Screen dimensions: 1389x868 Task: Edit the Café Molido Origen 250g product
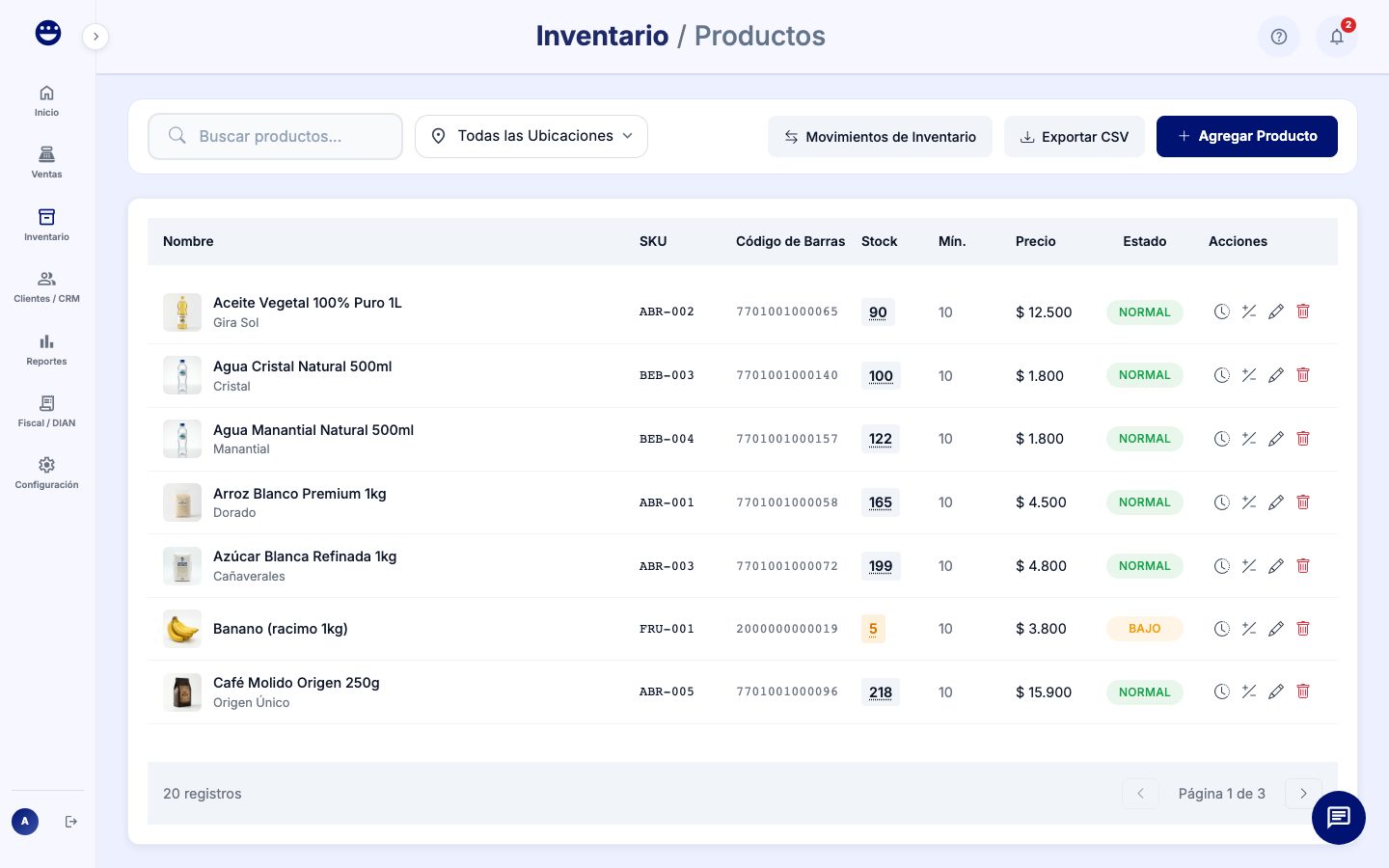click(1276, 692)
